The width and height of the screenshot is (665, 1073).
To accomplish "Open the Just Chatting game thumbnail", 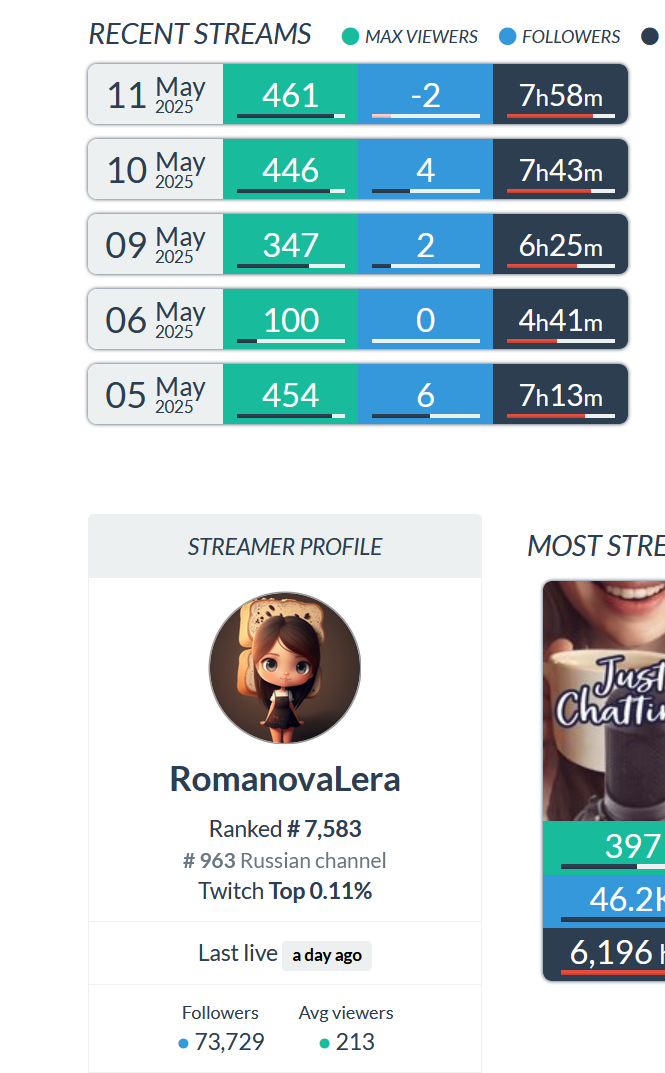I will click(x=604, y=701).
